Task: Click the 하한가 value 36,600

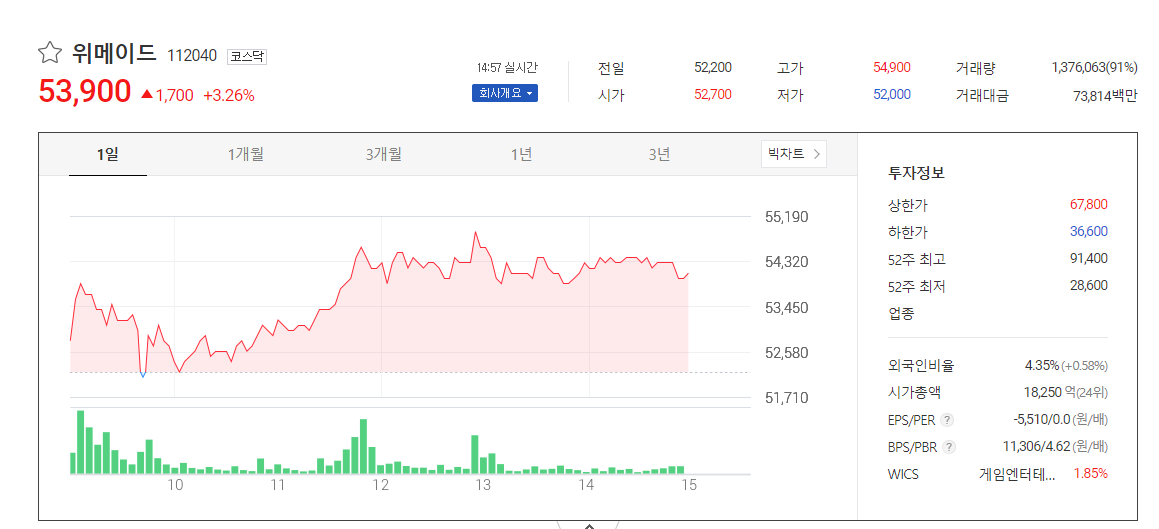Action: 1089,231
